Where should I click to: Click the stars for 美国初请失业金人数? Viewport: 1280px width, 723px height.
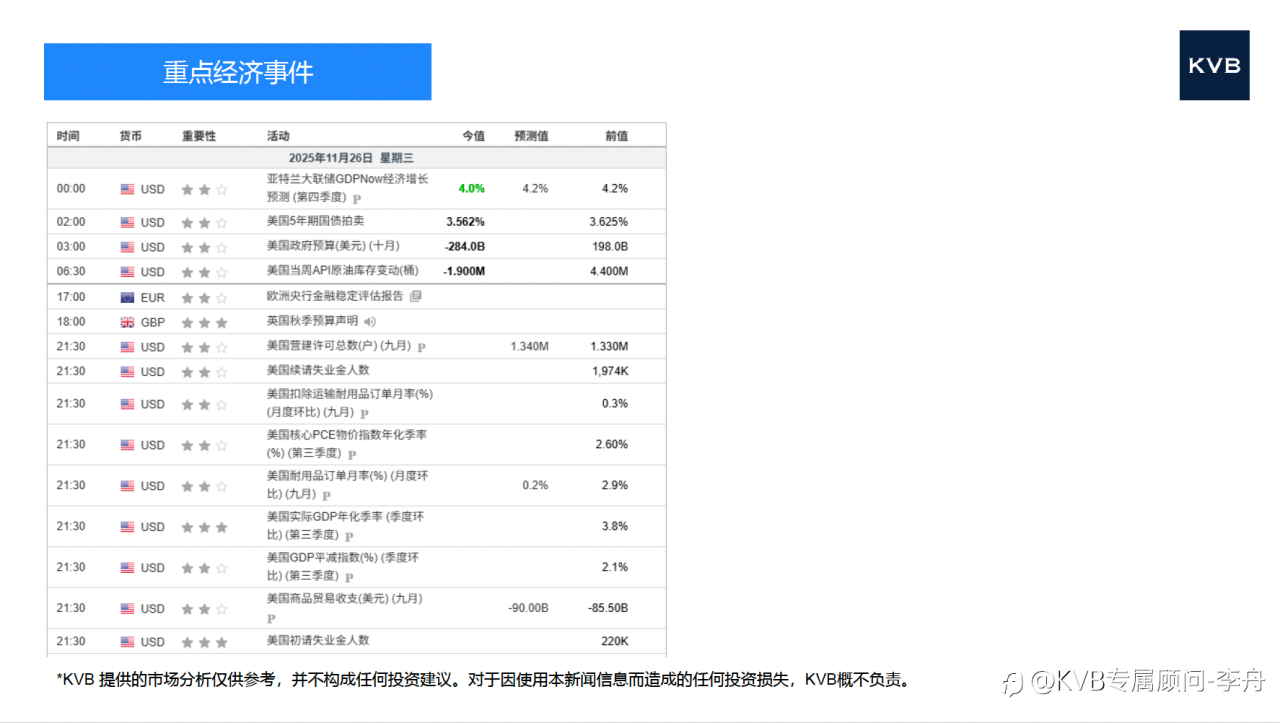[x=204, y=642]
